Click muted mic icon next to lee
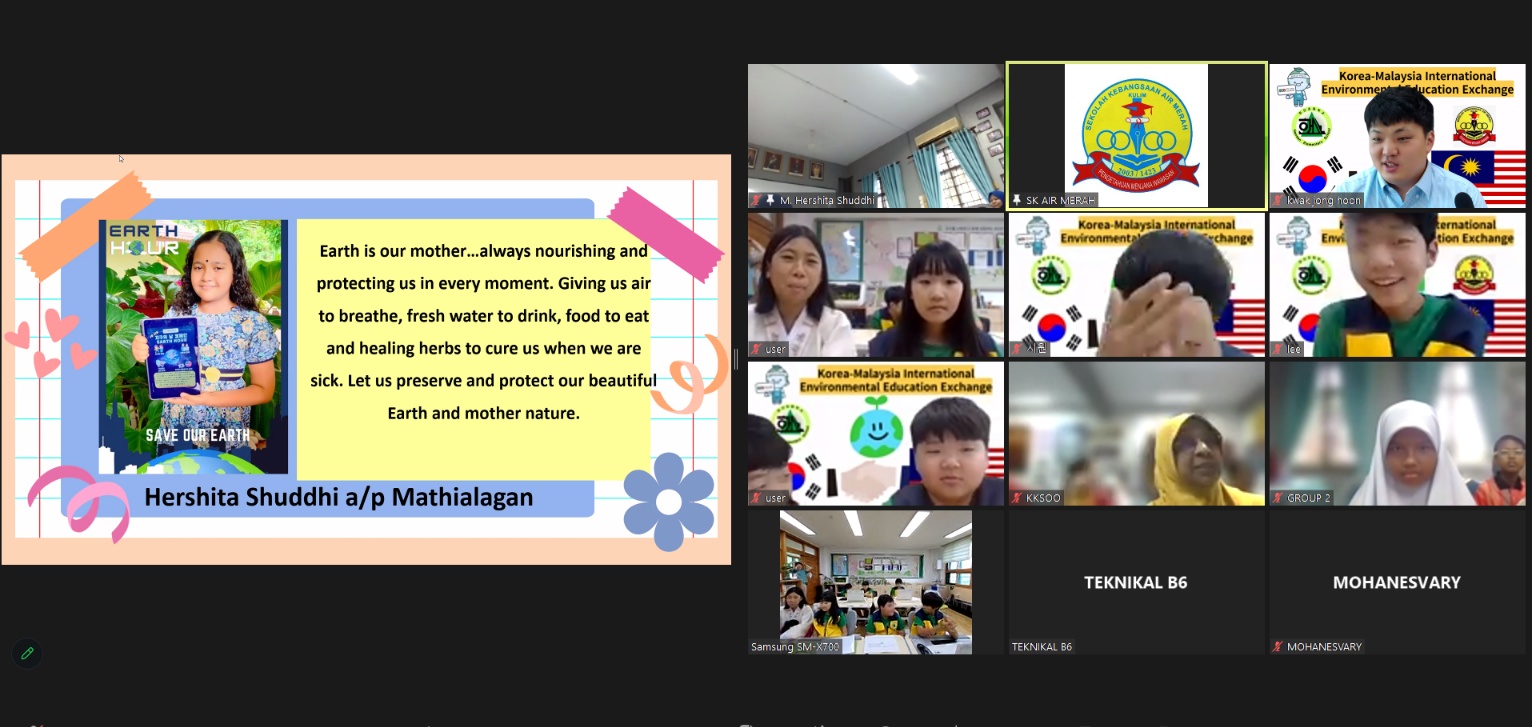The image size is (1532, 727). click(x=1279, y=349)
